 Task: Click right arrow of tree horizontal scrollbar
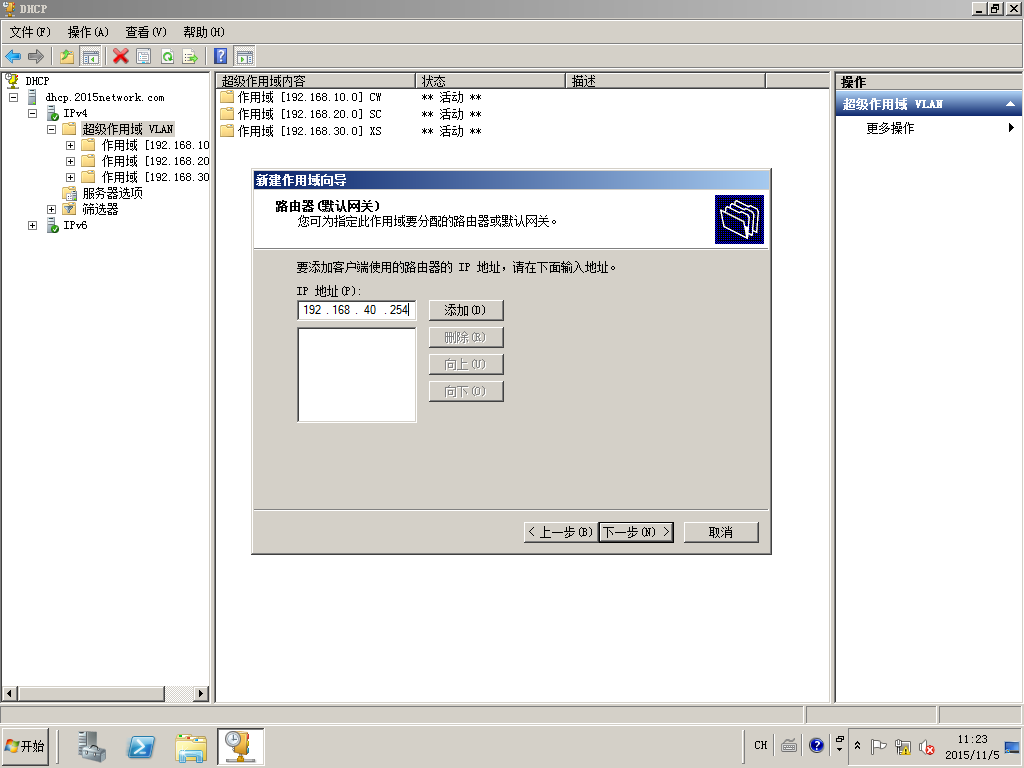[x=201, y=694]
